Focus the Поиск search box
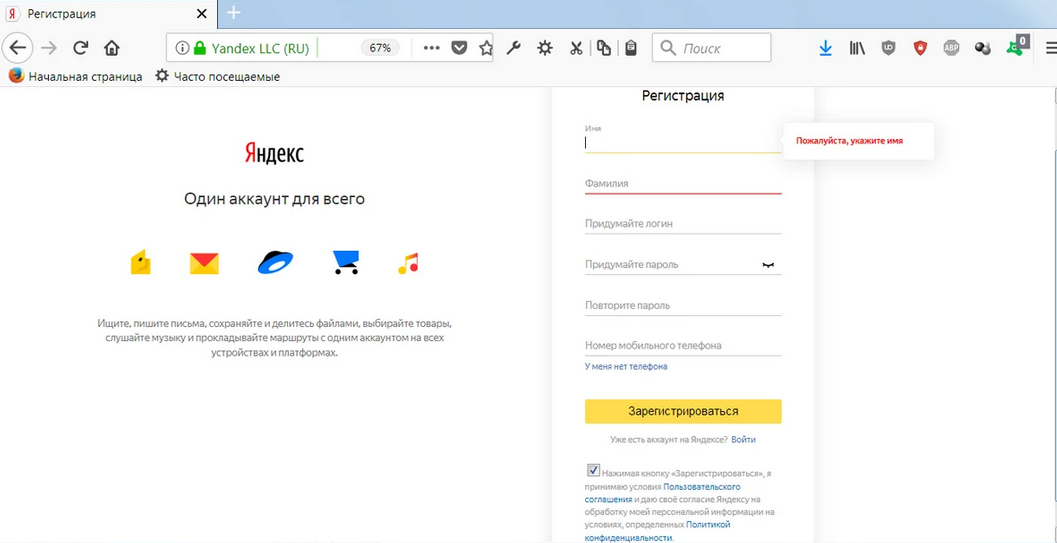Screen dimensions: 1057x543 click(712, 48)
